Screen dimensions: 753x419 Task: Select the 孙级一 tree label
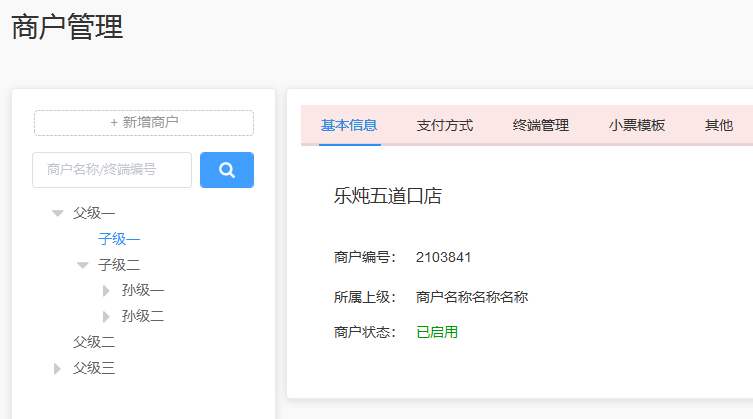click(x=143, y=291)
